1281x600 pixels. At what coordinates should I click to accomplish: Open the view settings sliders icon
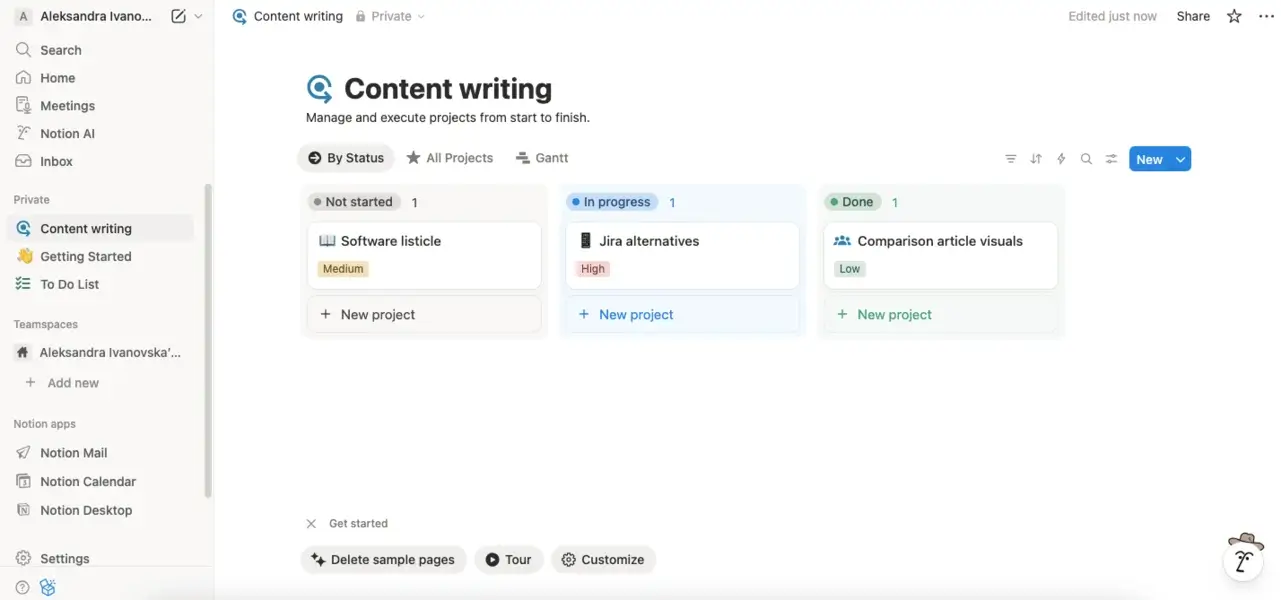[x=1111, y=159]
